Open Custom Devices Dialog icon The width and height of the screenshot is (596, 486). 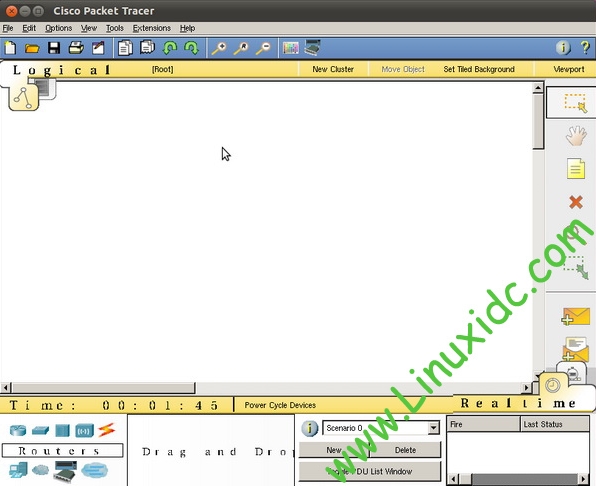click(x=312, y=48)
